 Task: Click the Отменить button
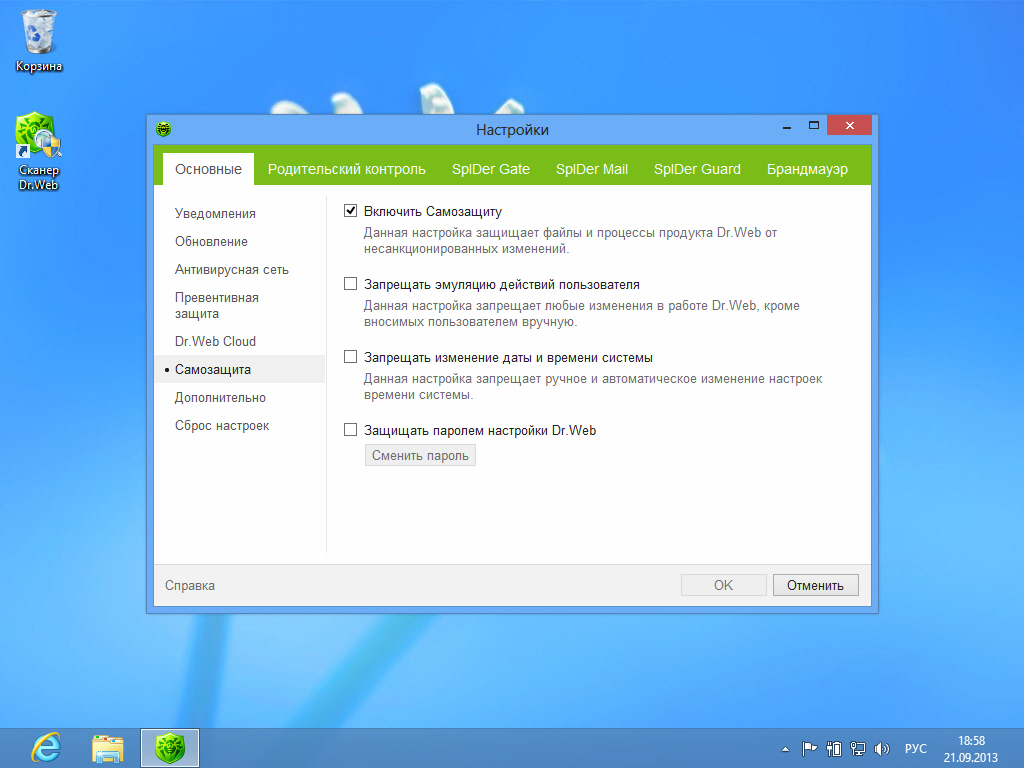click(816, 585)
